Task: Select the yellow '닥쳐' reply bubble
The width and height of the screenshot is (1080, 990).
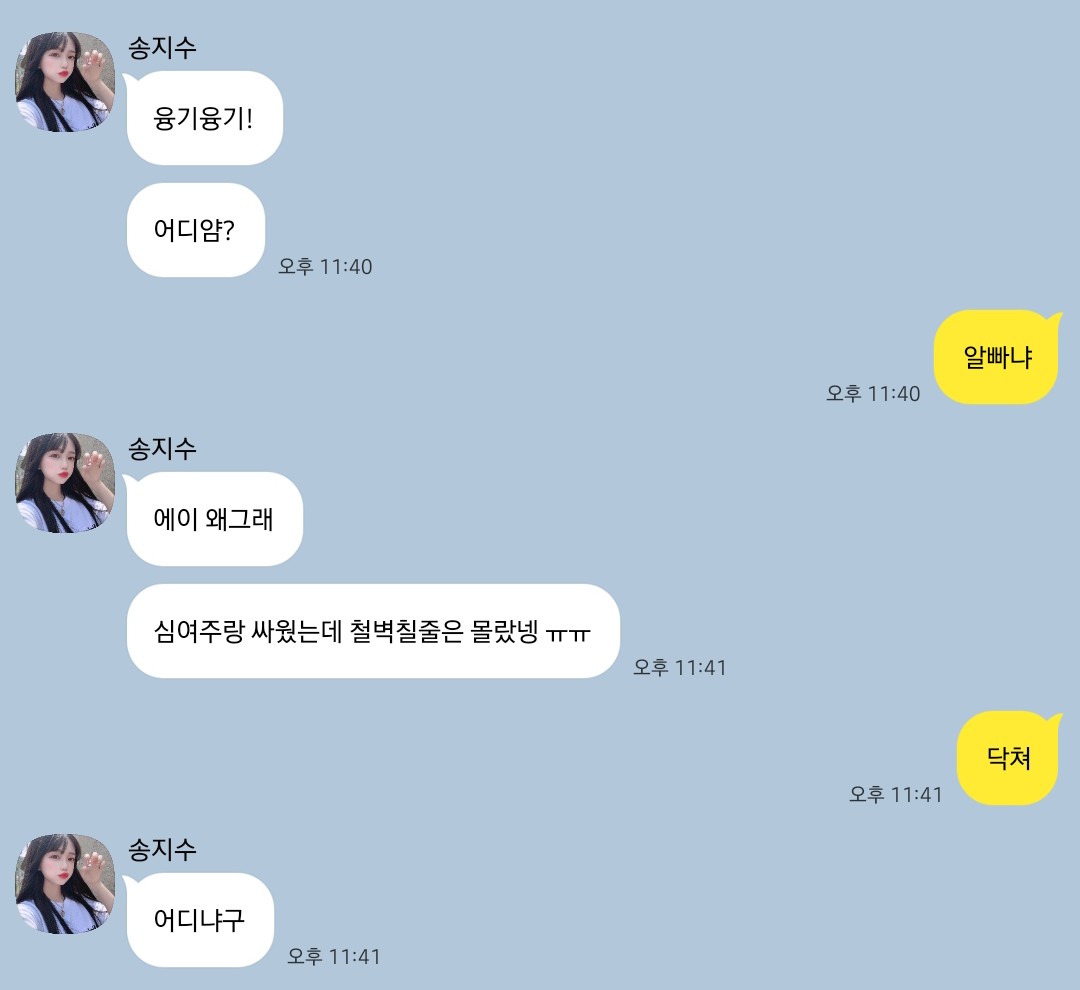Action: 1008,758
